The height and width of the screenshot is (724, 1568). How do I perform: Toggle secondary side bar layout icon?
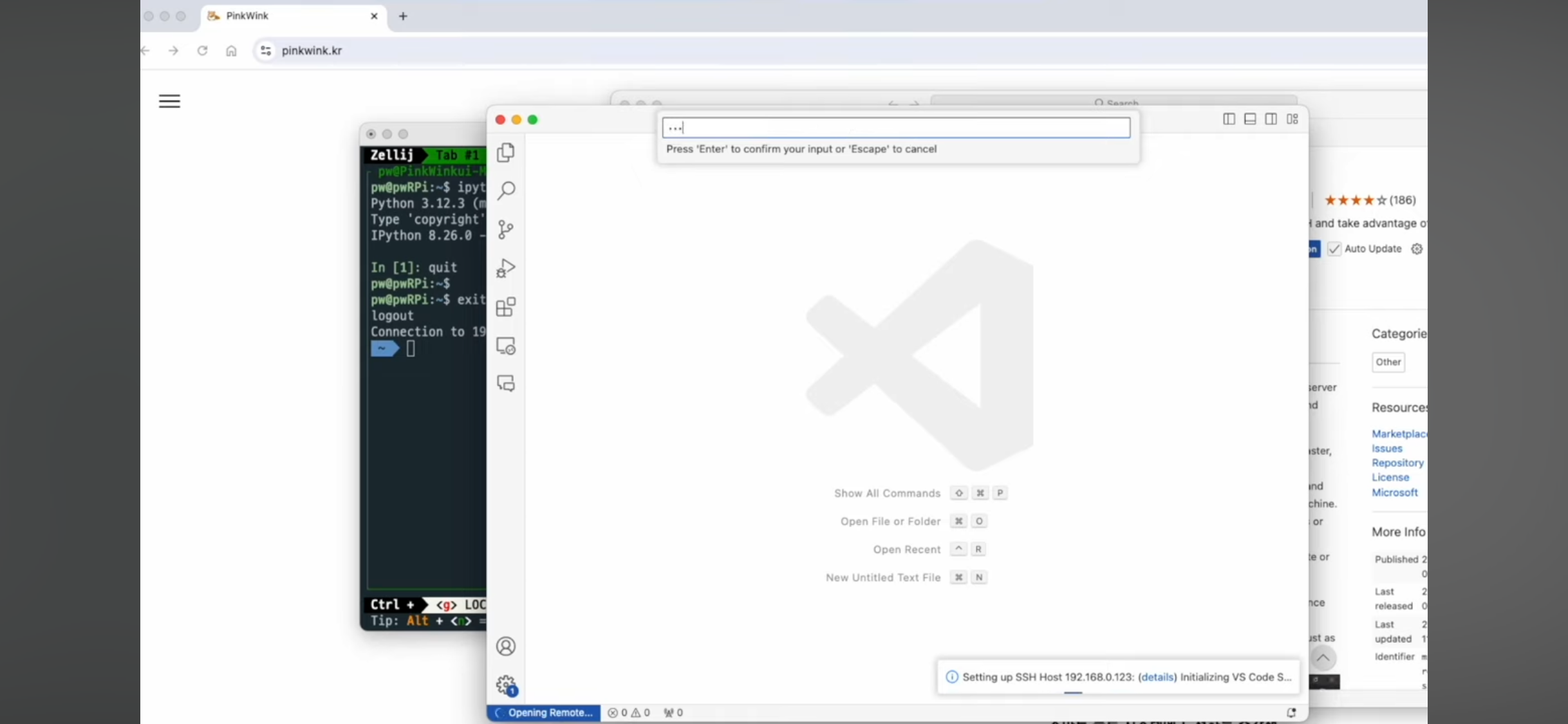point(1271,119)
